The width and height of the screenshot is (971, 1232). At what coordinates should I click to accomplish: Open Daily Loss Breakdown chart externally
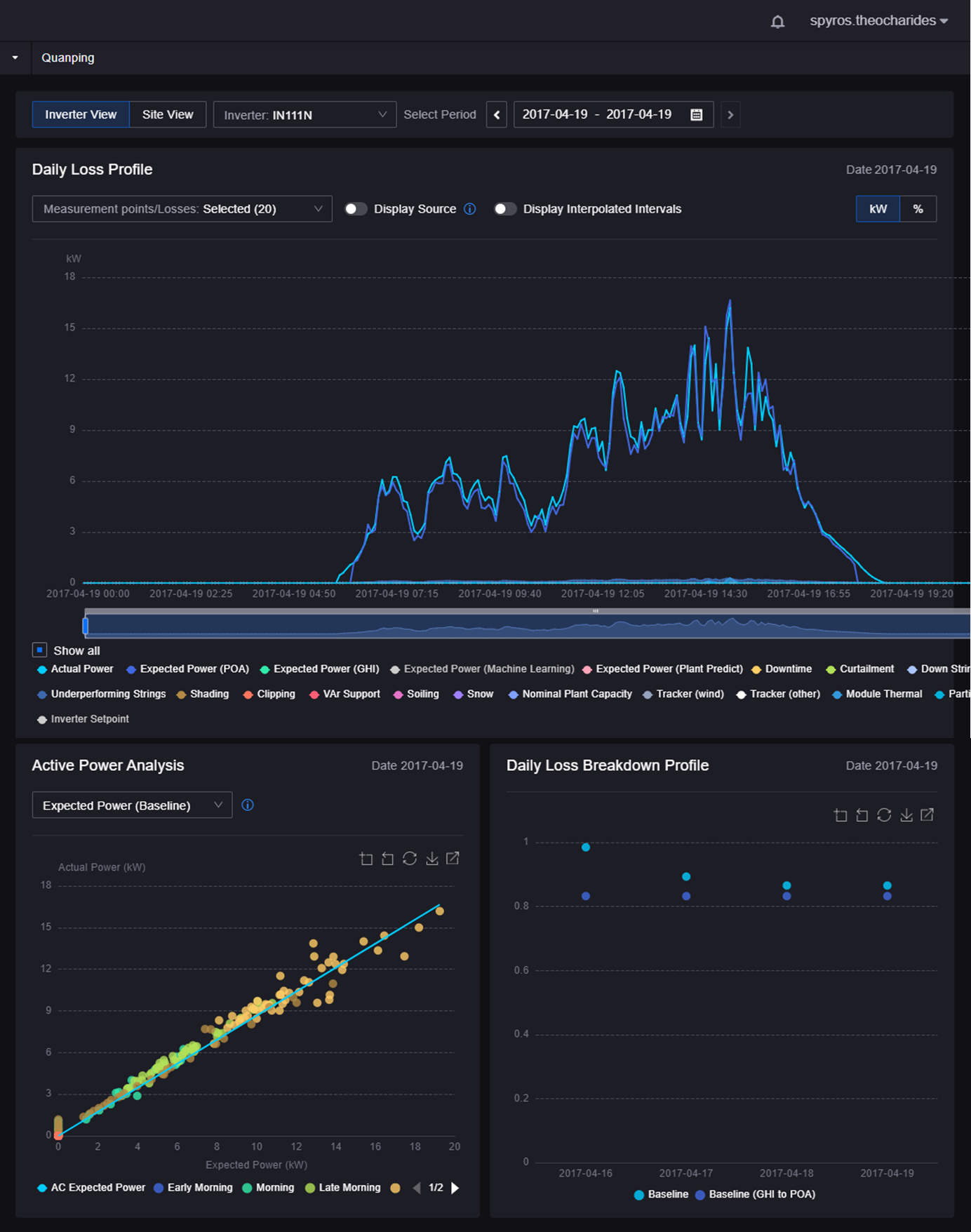click(x=927, y=815)
